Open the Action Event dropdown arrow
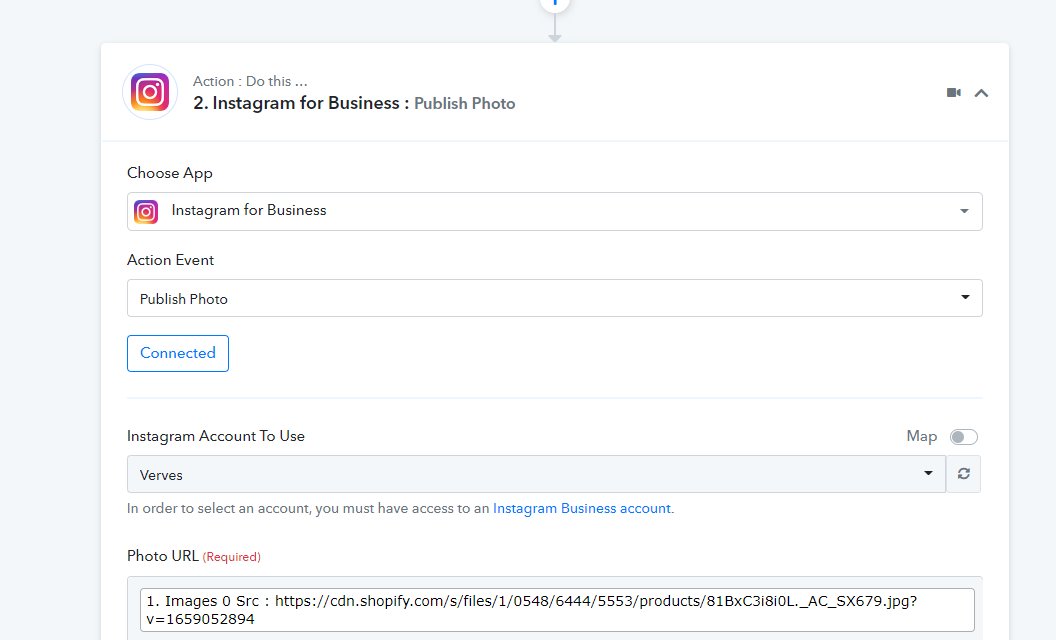This screenshot has width=1056, height=640. click(965, 297)
